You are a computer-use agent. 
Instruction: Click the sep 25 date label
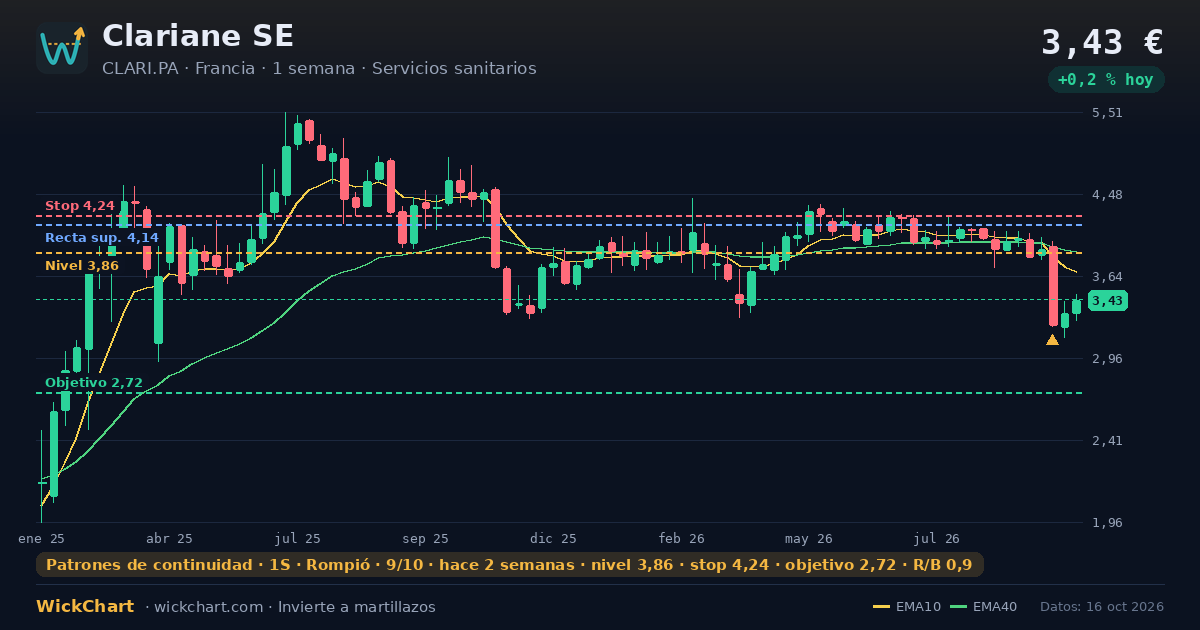click(425, 539)
